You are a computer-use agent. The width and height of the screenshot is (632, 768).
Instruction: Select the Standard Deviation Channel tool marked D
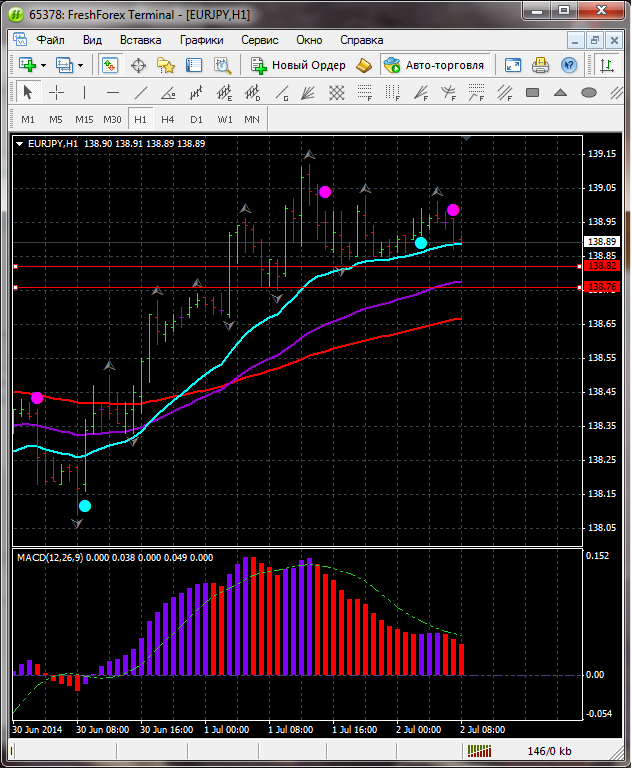[253, 92]
